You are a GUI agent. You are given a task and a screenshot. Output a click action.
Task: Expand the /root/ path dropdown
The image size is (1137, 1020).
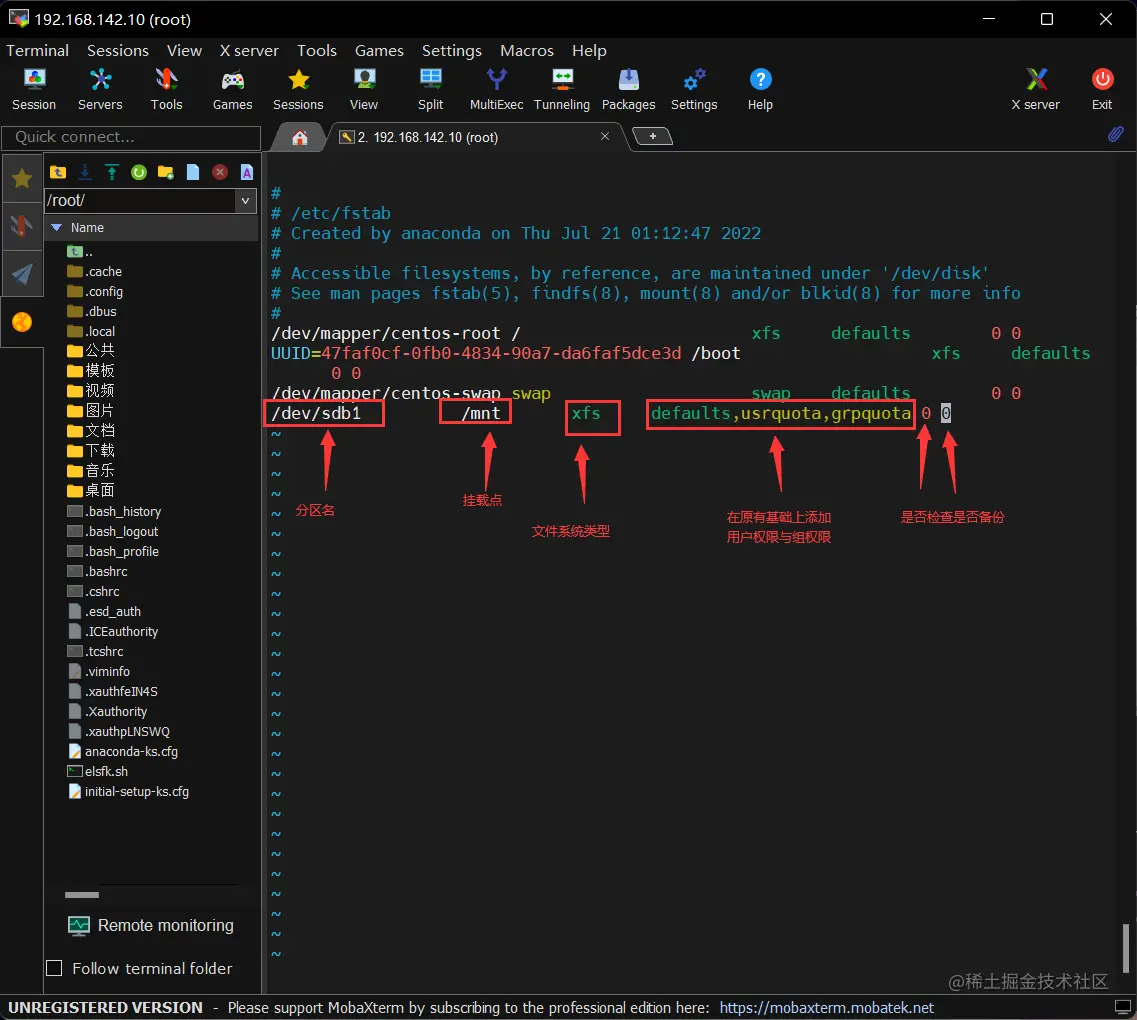pos(246,201)
